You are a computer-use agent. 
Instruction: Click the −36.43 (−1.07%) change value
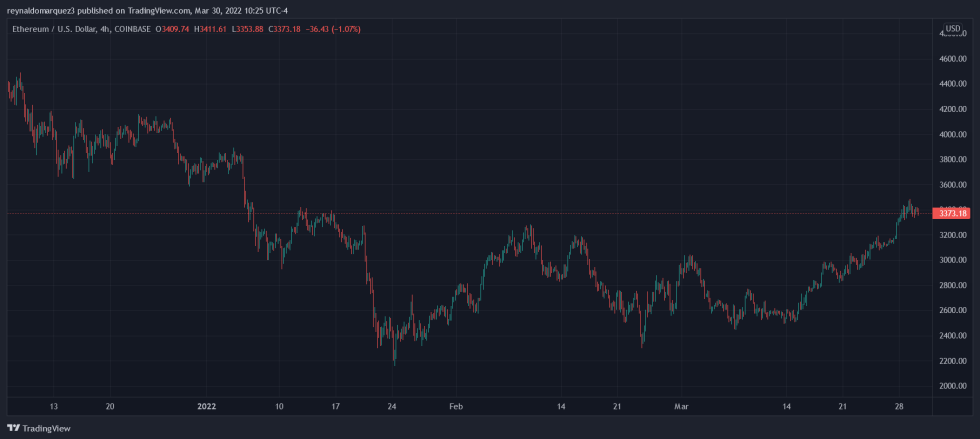pos(334,29)
